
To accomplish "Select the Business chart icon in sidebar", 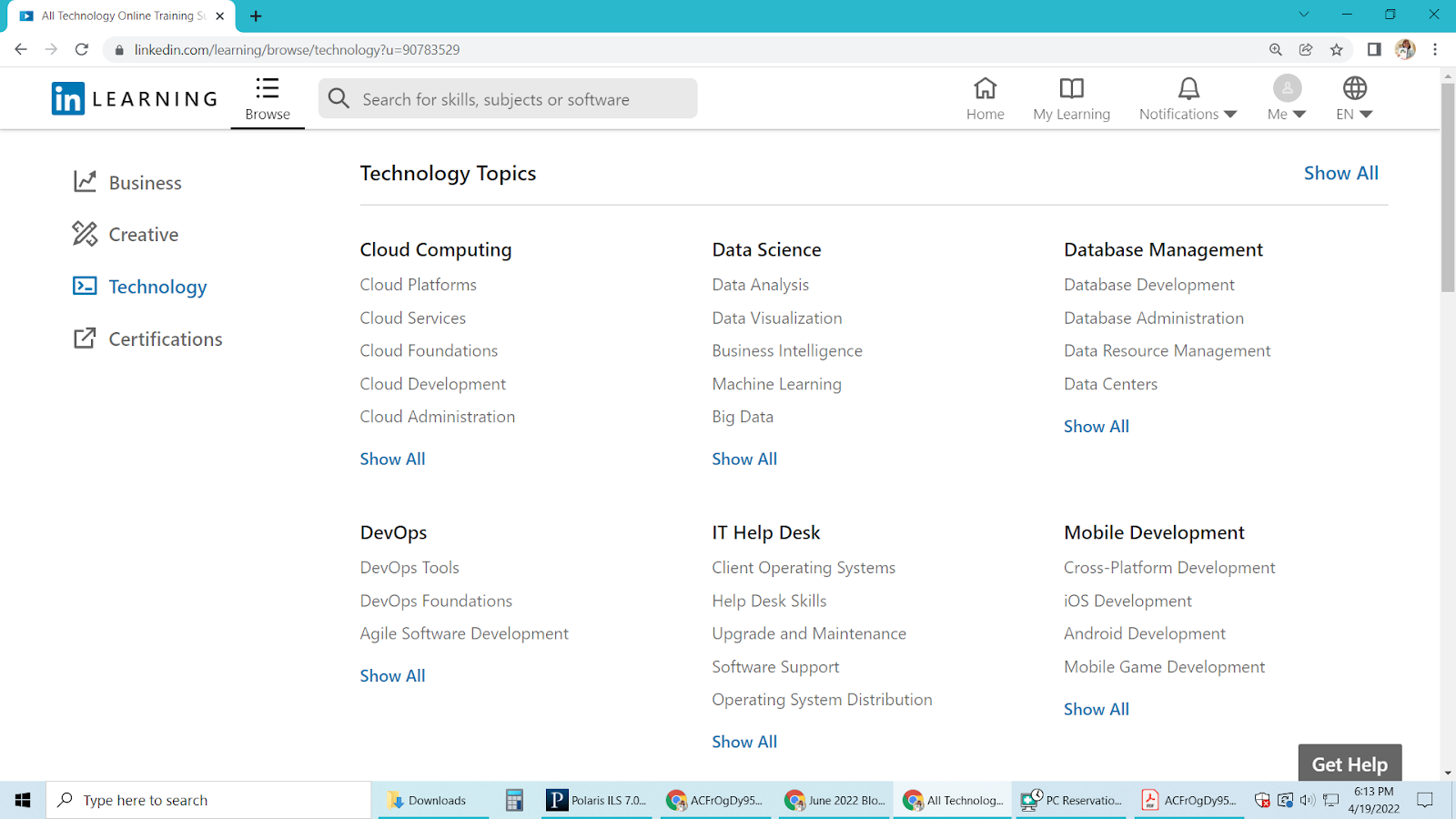I will coord(84,182).
